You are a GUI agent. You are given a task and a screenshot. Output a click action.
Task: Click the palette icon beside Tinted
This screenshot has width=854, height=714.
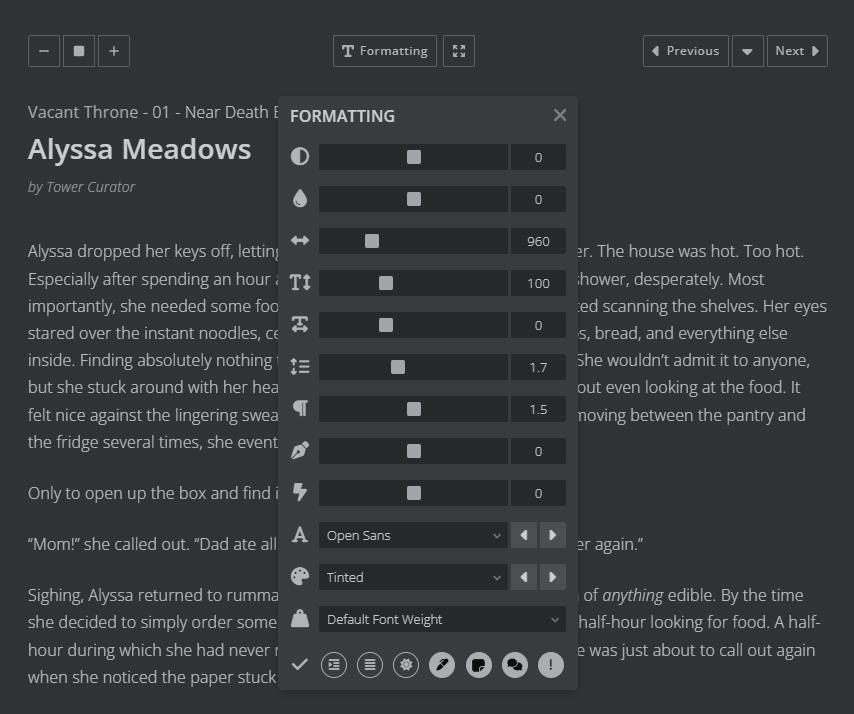pyautogui.click(x=300, y=577)
